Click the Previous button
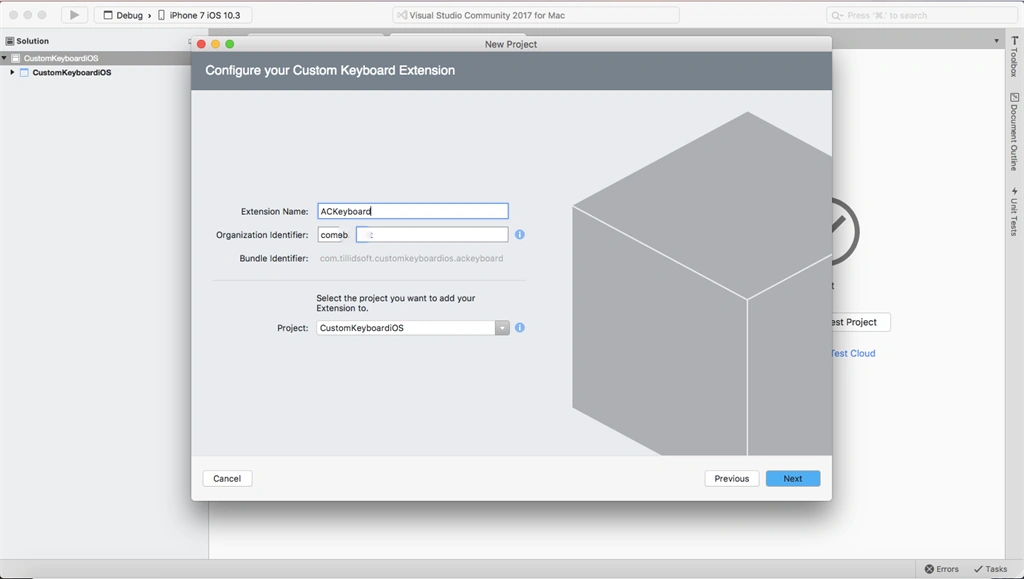The width and height of the screenshot is (1024, 579). (x=731, y=478)
